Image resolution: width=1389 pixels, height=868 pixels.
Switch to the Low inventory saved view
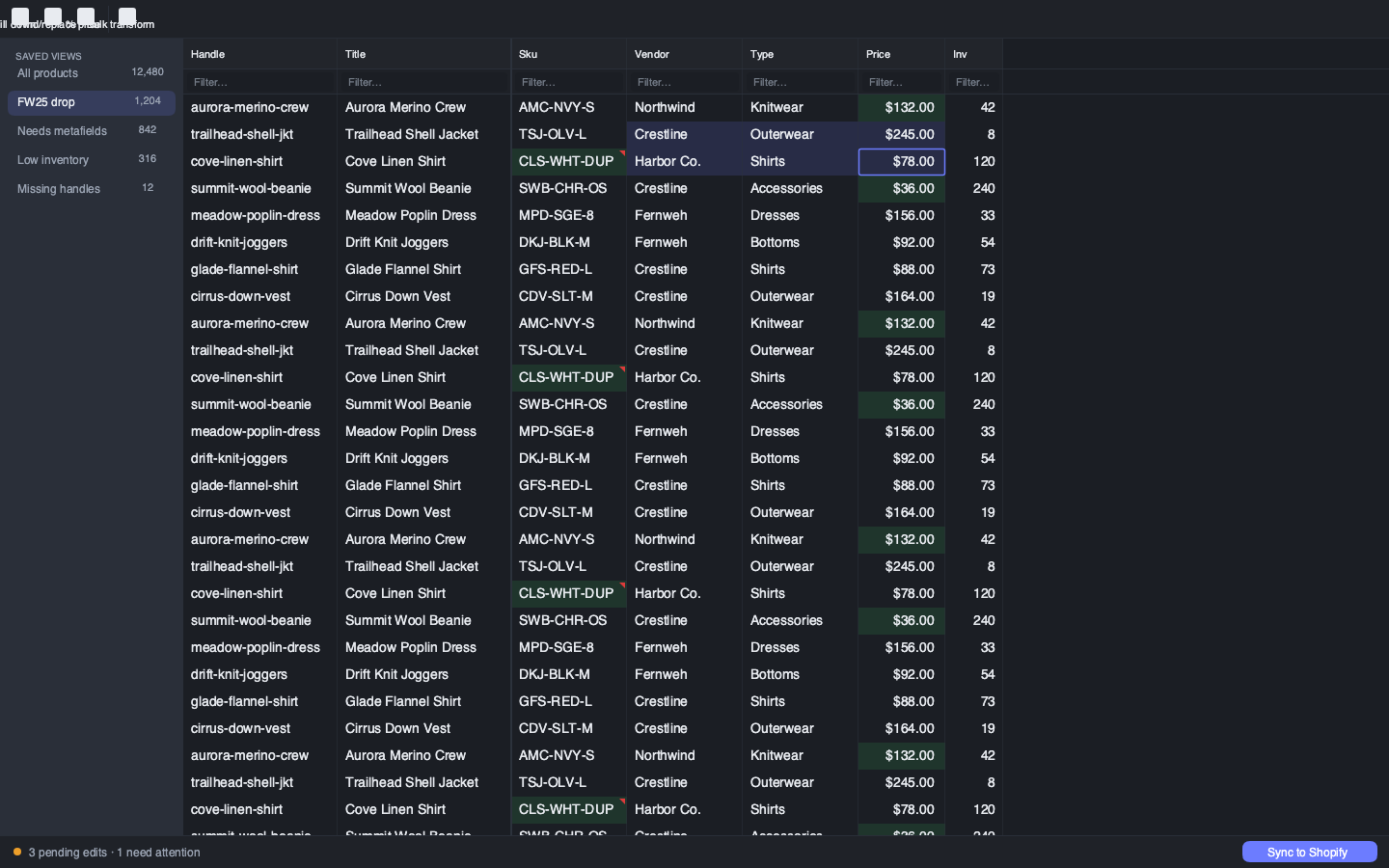[92, 160]
